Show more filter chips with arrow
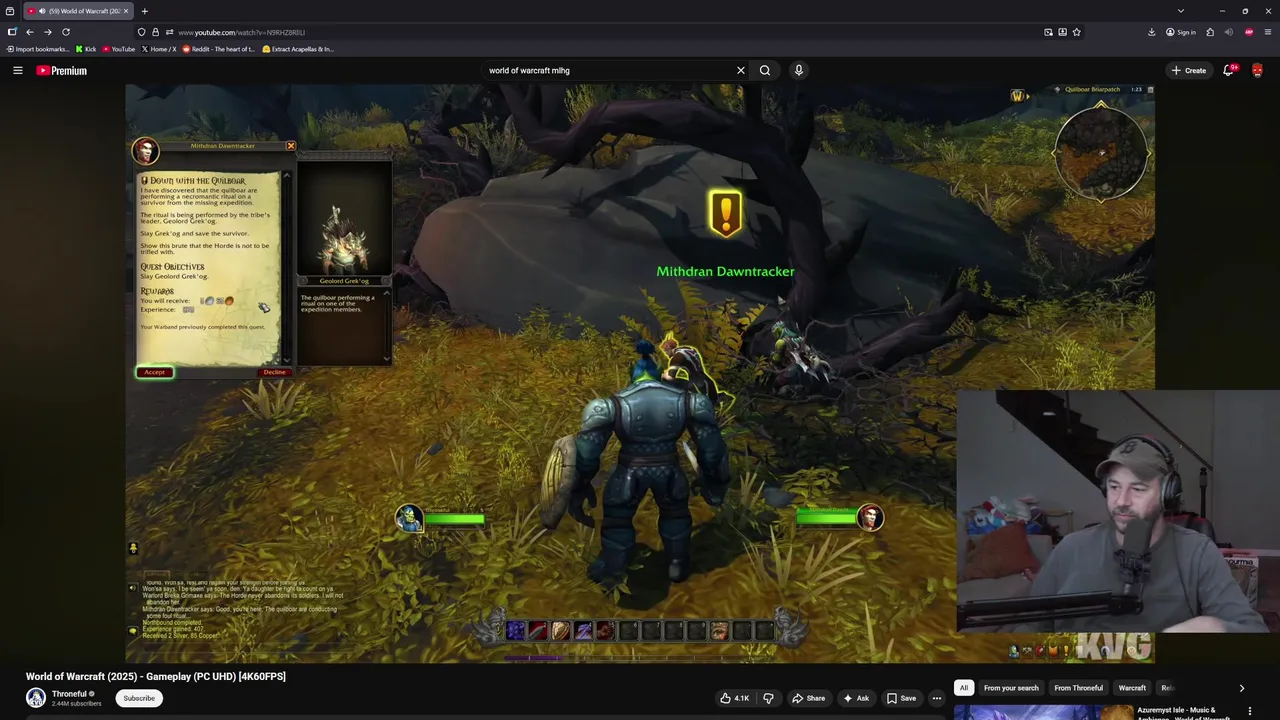 (1242, 688)
